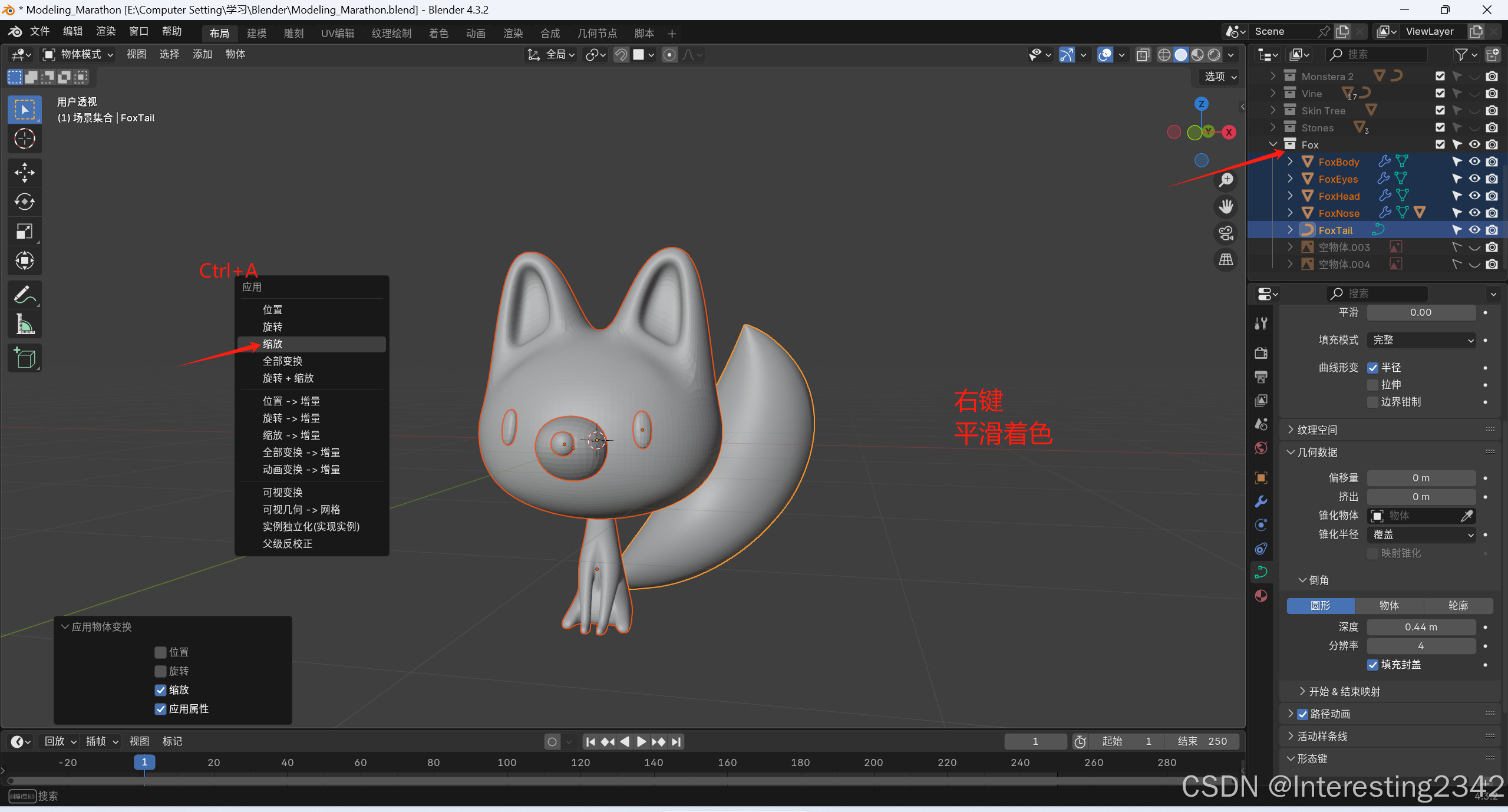
Task: Click the 选项 button in viewport header
Action: [x=1220, y=77]
